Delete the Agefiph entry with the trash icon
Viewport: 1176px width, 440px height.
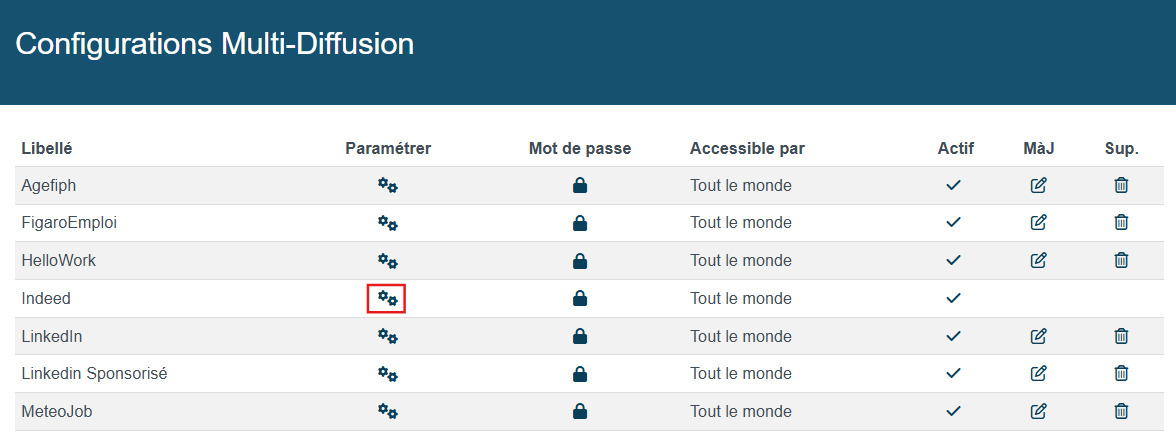point(1120,185)
